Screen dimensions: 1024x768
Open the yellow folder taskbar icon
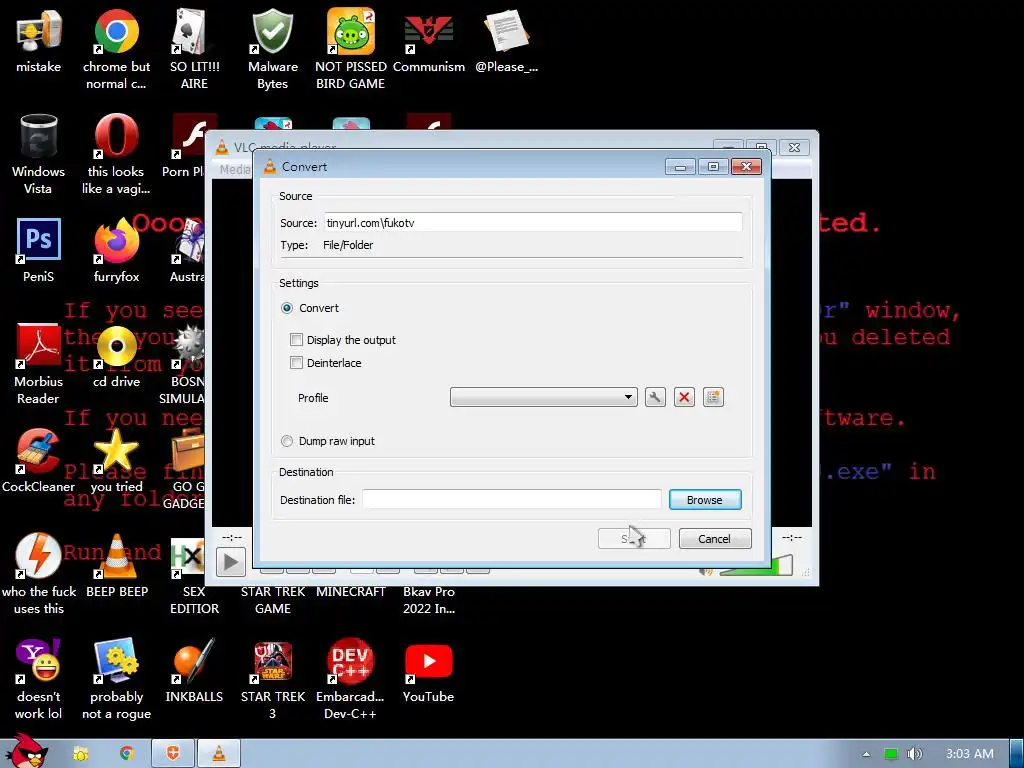pos(81,754)
